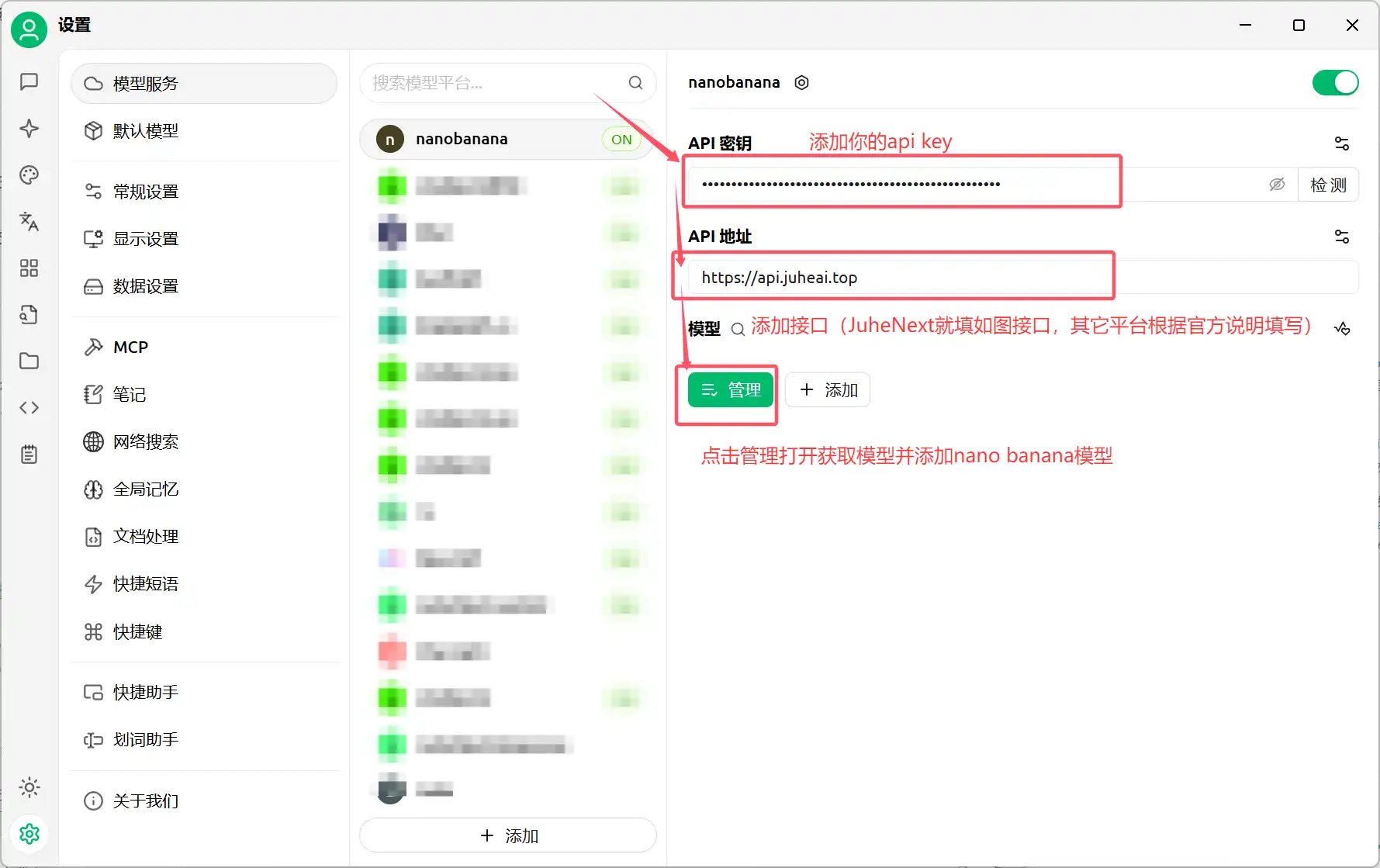The width and height of the screenshot is (1380, 868).
Task: Open the nanobanana provider settings hexagon icon
Action: coord(802,82)
